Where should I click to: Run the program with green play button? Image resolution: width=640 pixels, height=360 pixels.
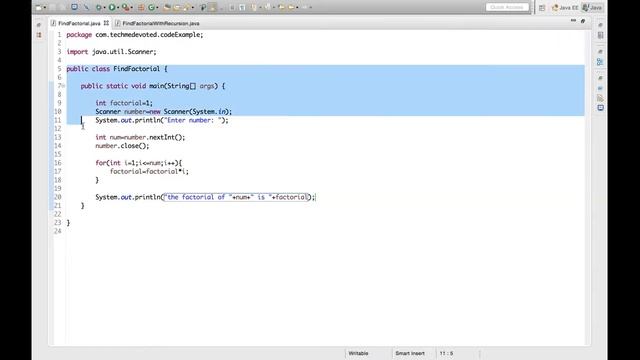[112, 7]
